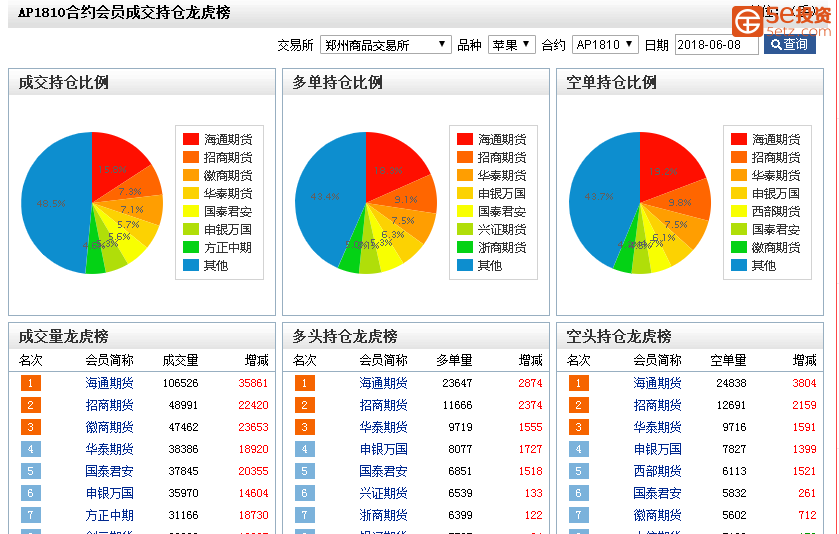Open 招商期货 link in 空头持仓龙虎榜
Viewport: 839px width, 534px height.
pos(657,405)
